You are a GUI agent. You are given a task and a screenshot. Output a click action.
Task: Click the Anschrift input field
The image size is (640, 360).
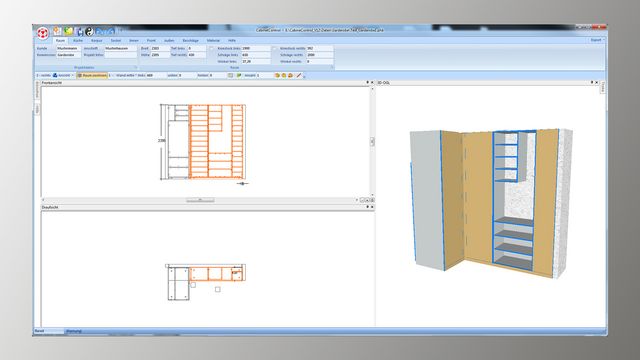click(x=121, y=48)
